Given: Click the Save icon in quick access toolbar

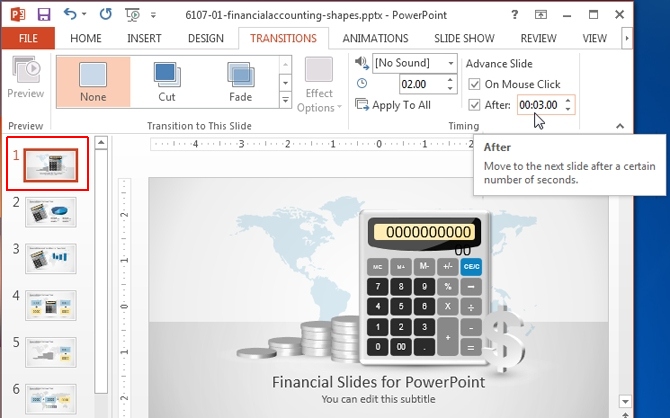Looking at the screenshot, I should tap(44, 15).
